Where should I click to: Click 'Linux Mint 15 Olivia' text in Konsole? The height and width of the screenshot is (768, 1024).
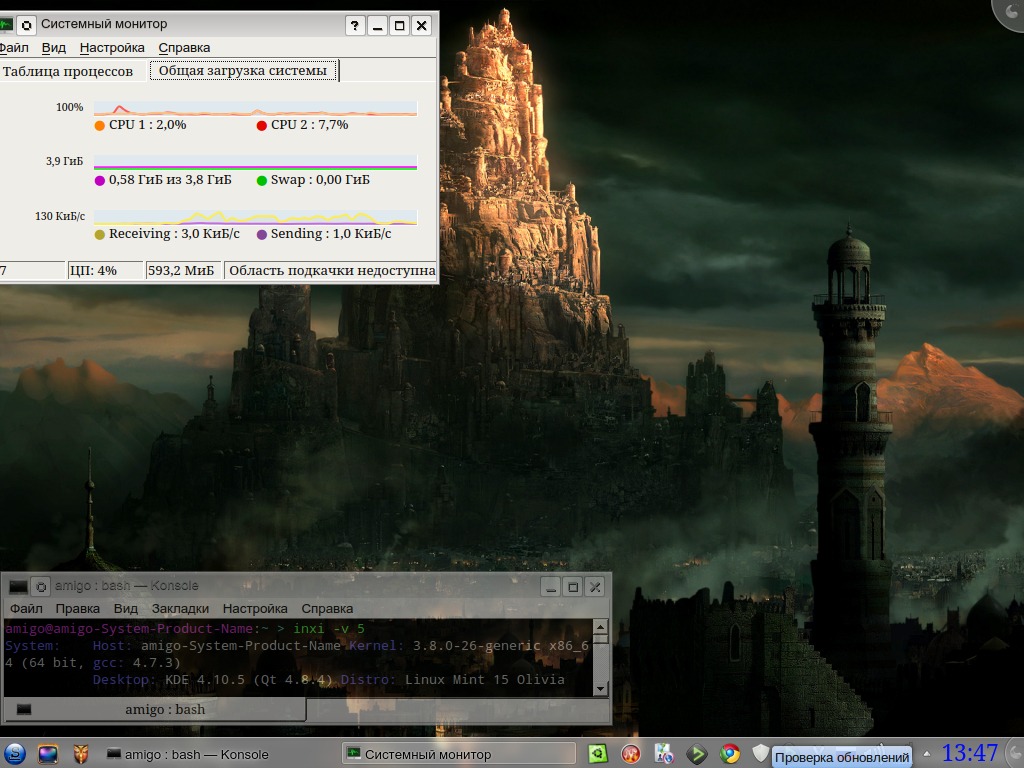(485, 679)
